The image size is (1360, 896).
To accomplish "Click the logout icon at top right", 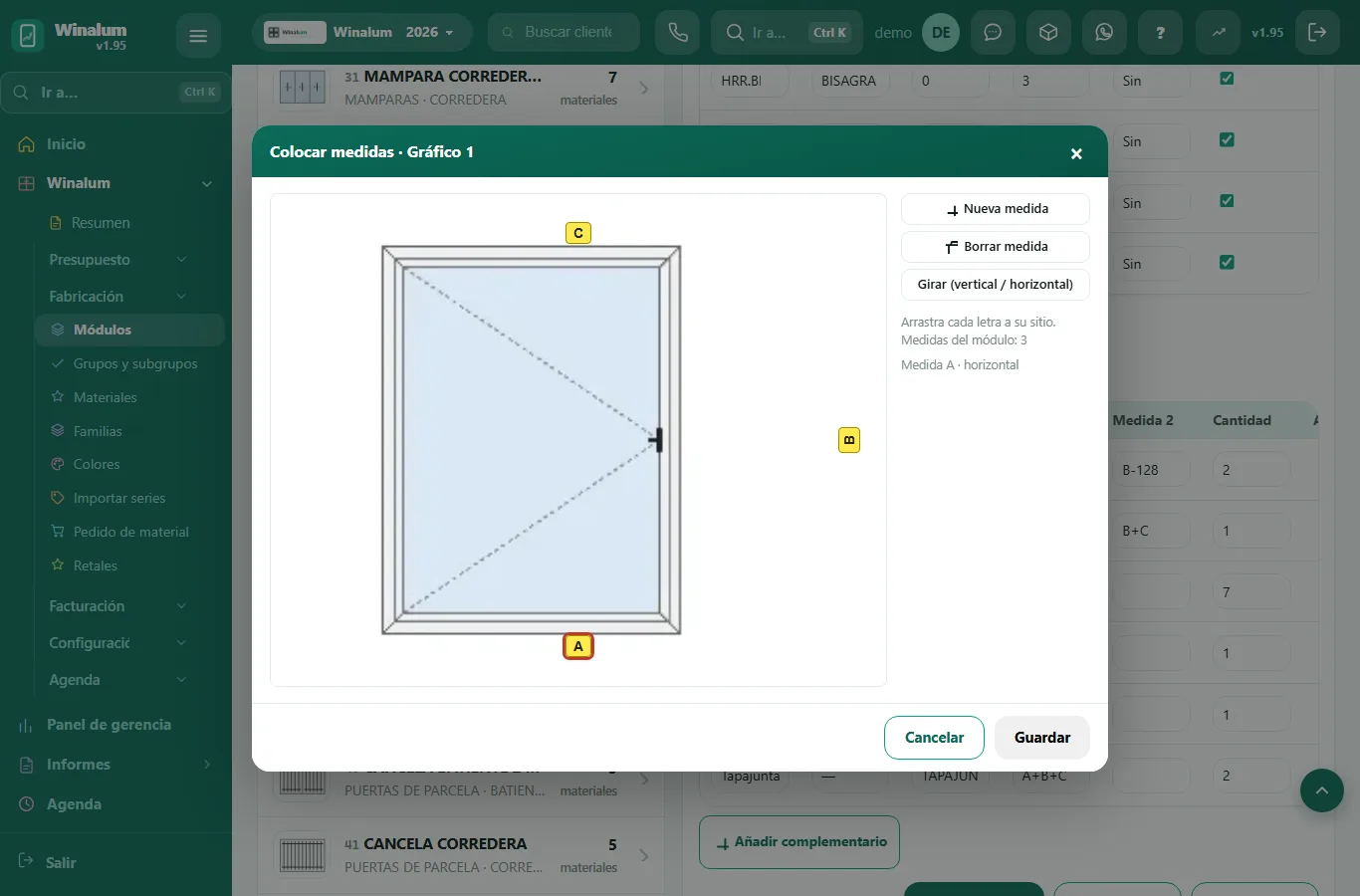I will pos(1317,33).
